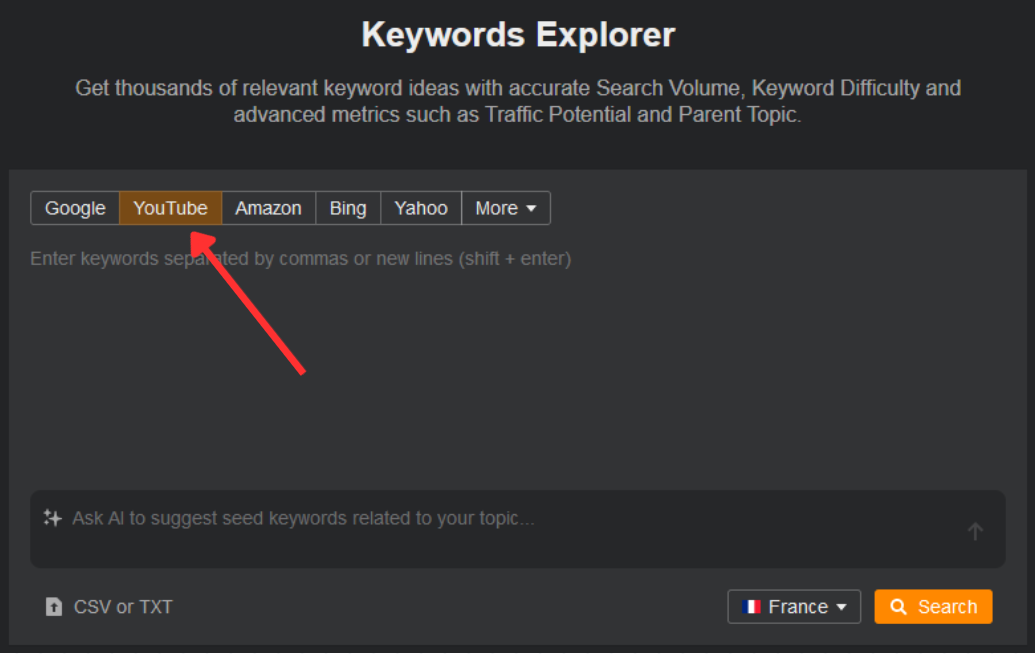Screen dimensions: 1035x654
Task: Upload a CSV or TXT file
Action: click(109, 606)
